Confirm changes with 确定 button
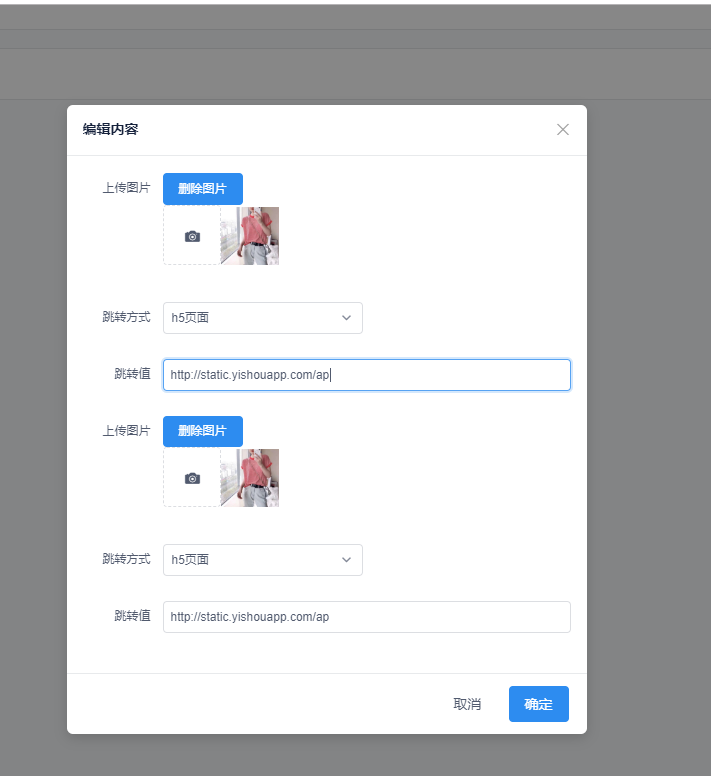 (539, 704)
